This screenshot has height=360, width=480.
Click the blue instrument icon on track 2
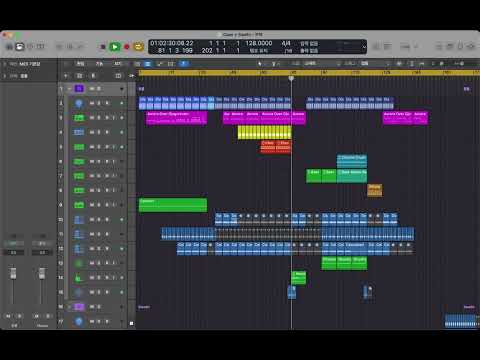pyautogui.click(x=79, y=103)
